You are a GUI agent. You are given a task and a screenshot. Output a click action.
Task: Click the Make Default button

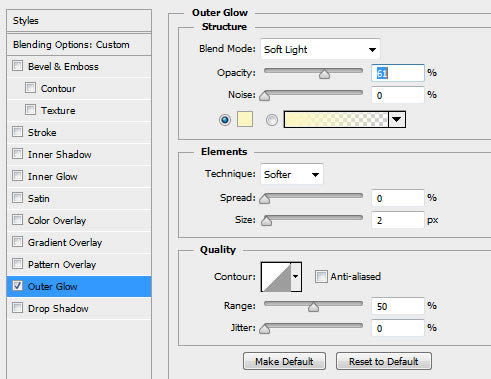(x=284, y=361)
